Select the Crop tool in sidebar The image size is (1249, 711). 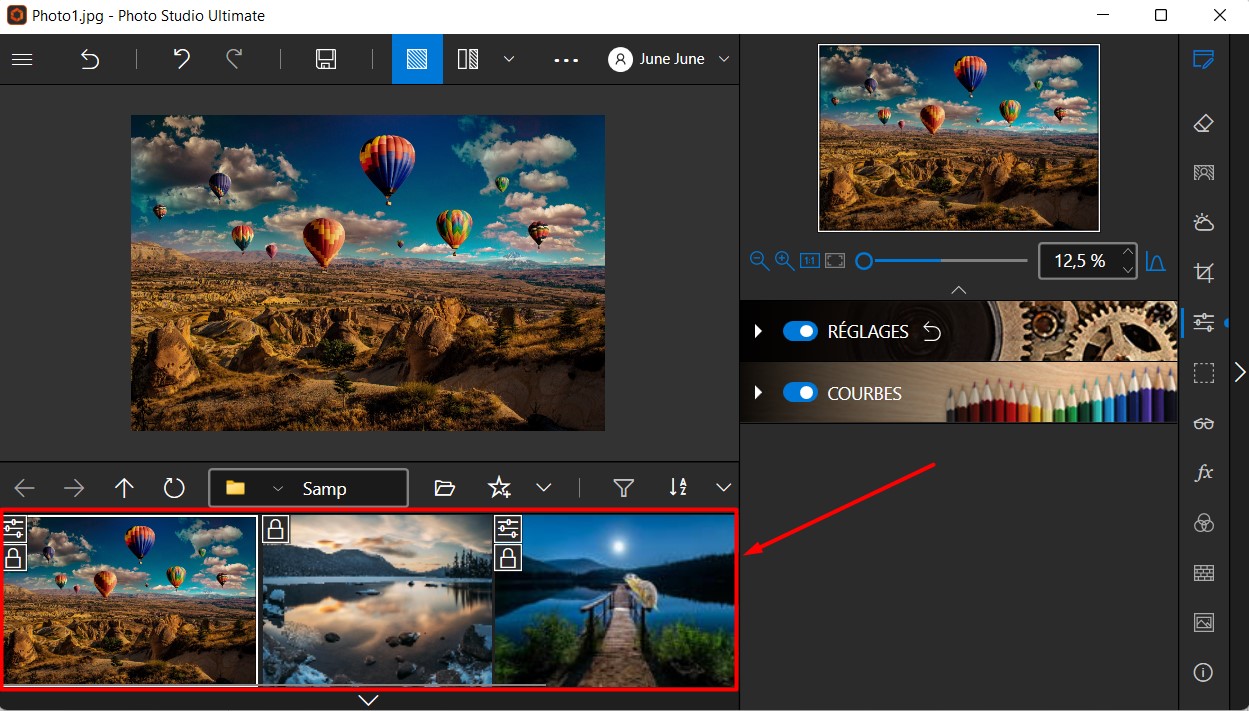tap(1204, 272)
